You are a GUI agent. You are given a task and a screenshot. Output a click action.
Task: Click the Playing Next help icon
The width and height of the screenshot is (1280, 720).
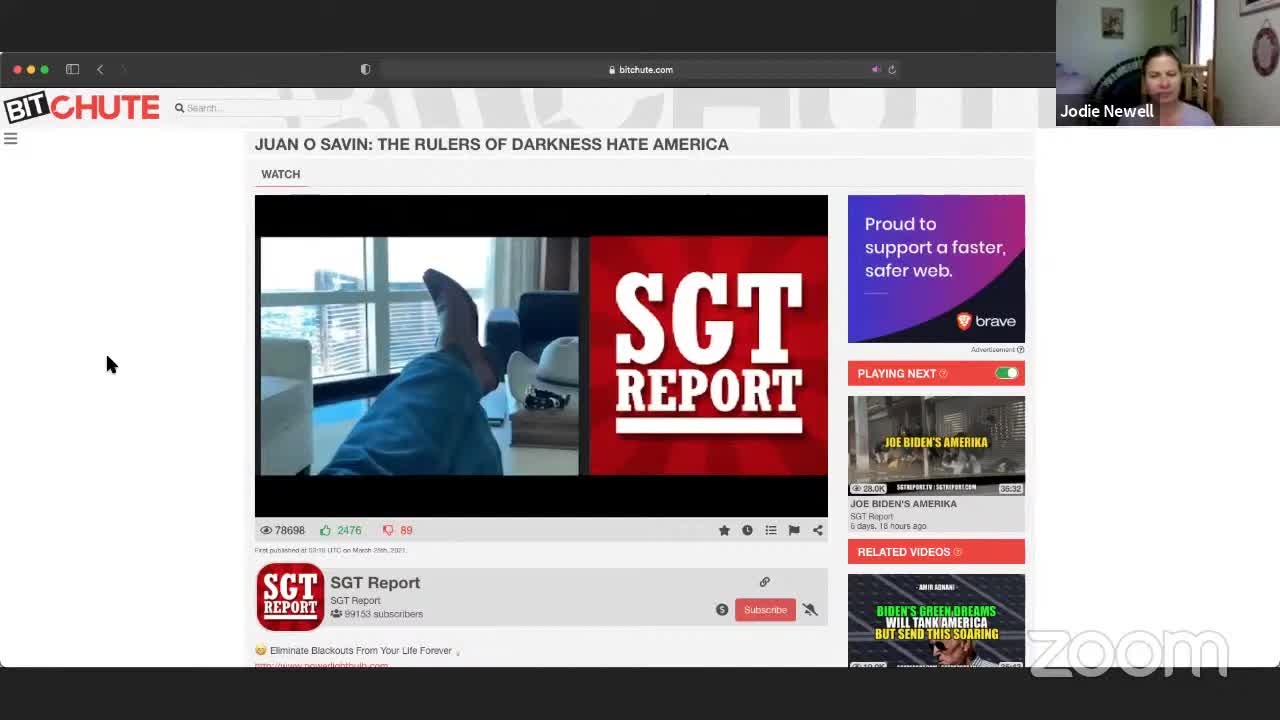(943, 374)
